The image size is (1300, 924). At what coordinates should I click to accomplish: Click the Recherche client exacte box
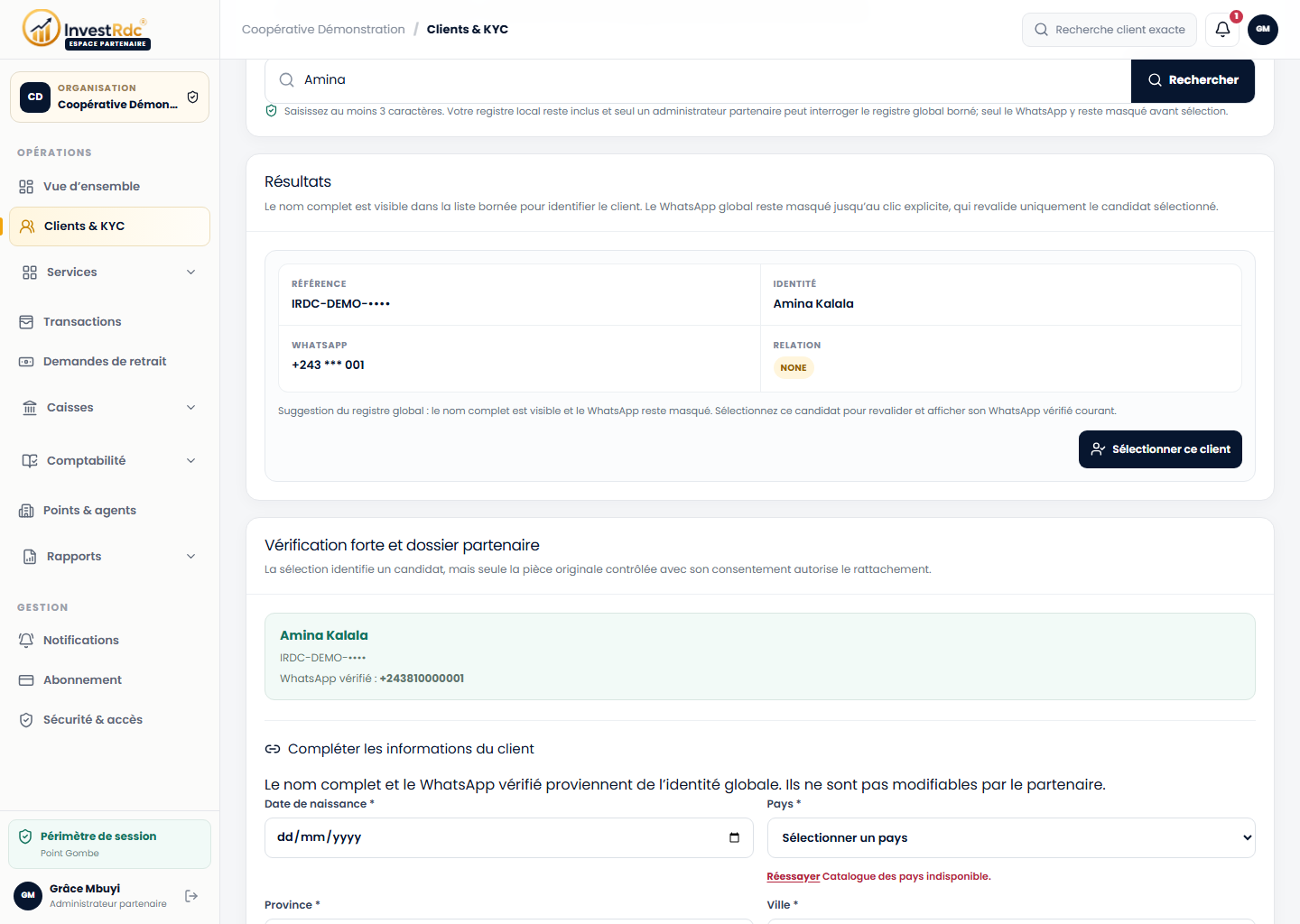pyautogui.click(x=1110, y=30)
